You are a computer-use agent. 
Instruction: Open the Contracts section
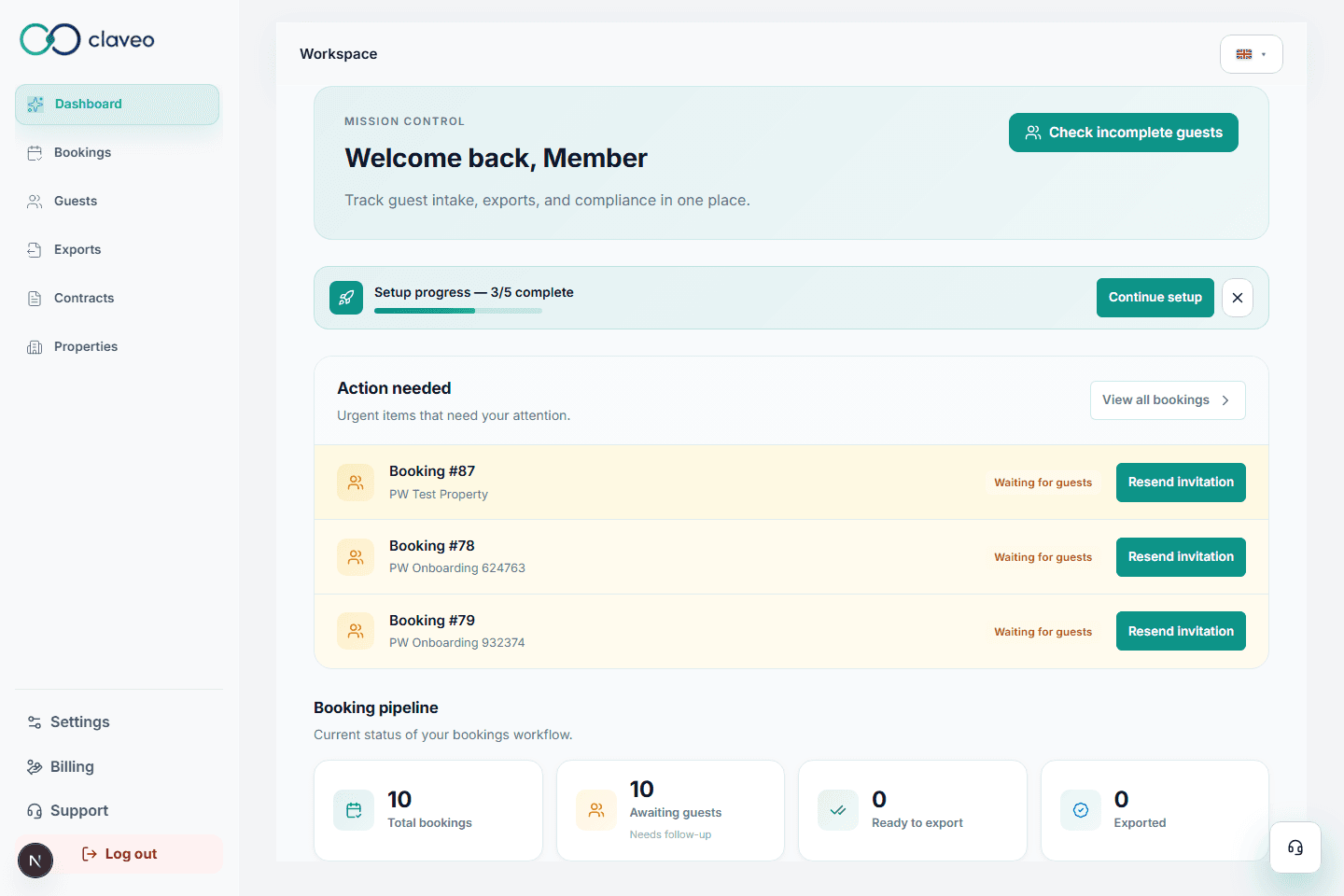[117, 299]
